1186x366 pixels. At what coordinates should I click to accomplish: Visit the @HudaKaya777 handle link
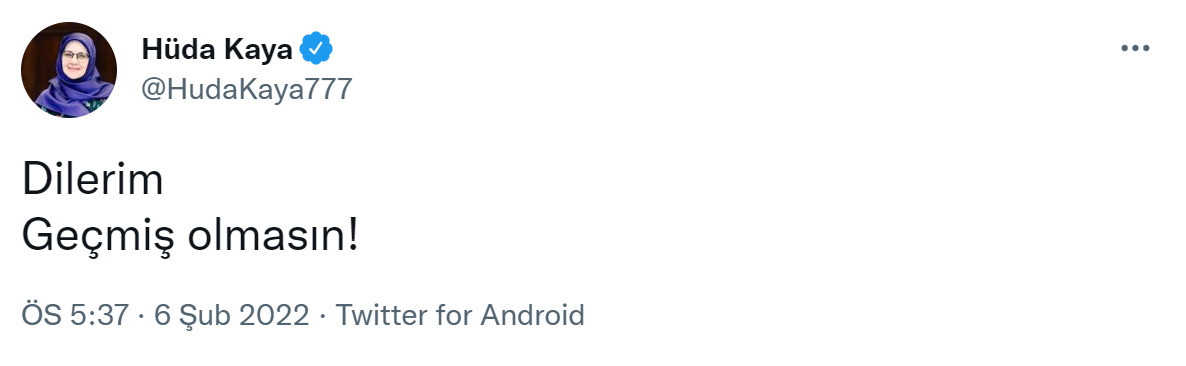pos(247,89)
